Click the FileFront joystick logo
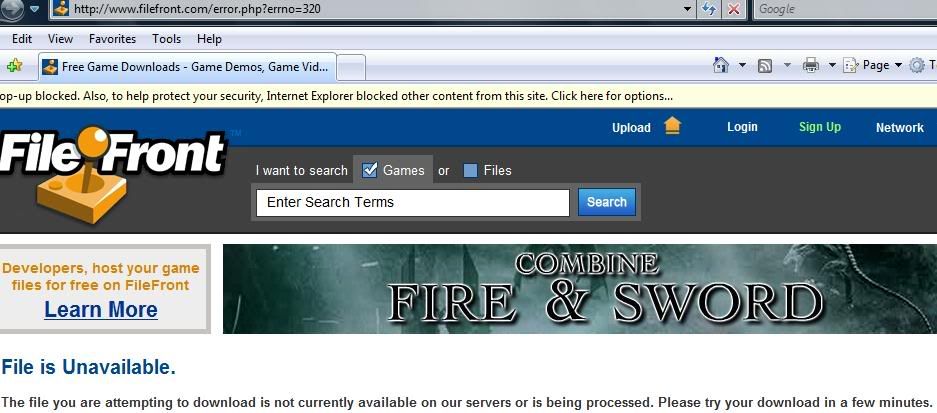The image size is (937, 413). click(x=113, y=171)
